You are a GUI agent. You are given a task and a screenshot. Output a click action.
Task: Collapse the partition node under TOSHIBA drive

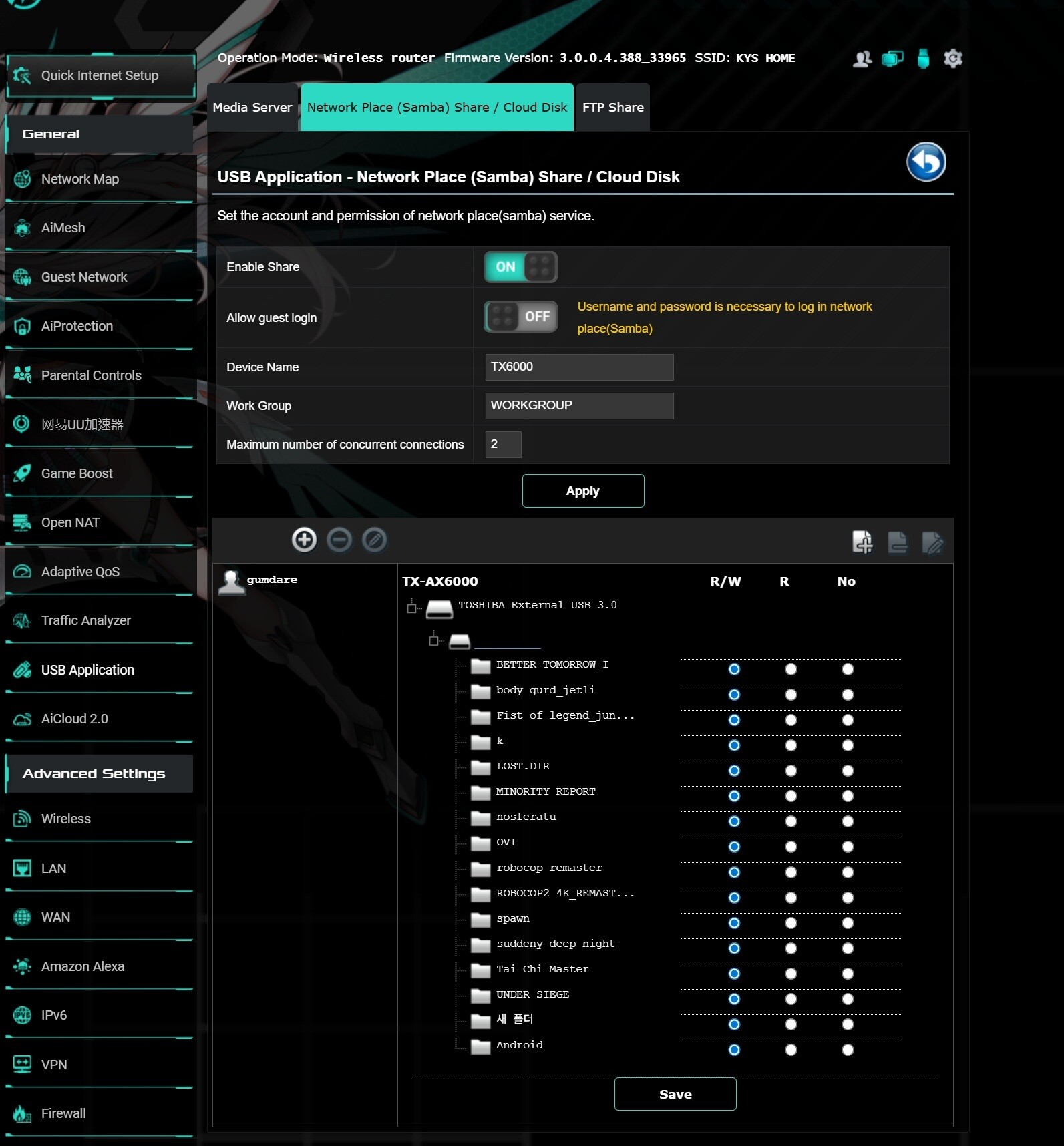pos(433,641)
